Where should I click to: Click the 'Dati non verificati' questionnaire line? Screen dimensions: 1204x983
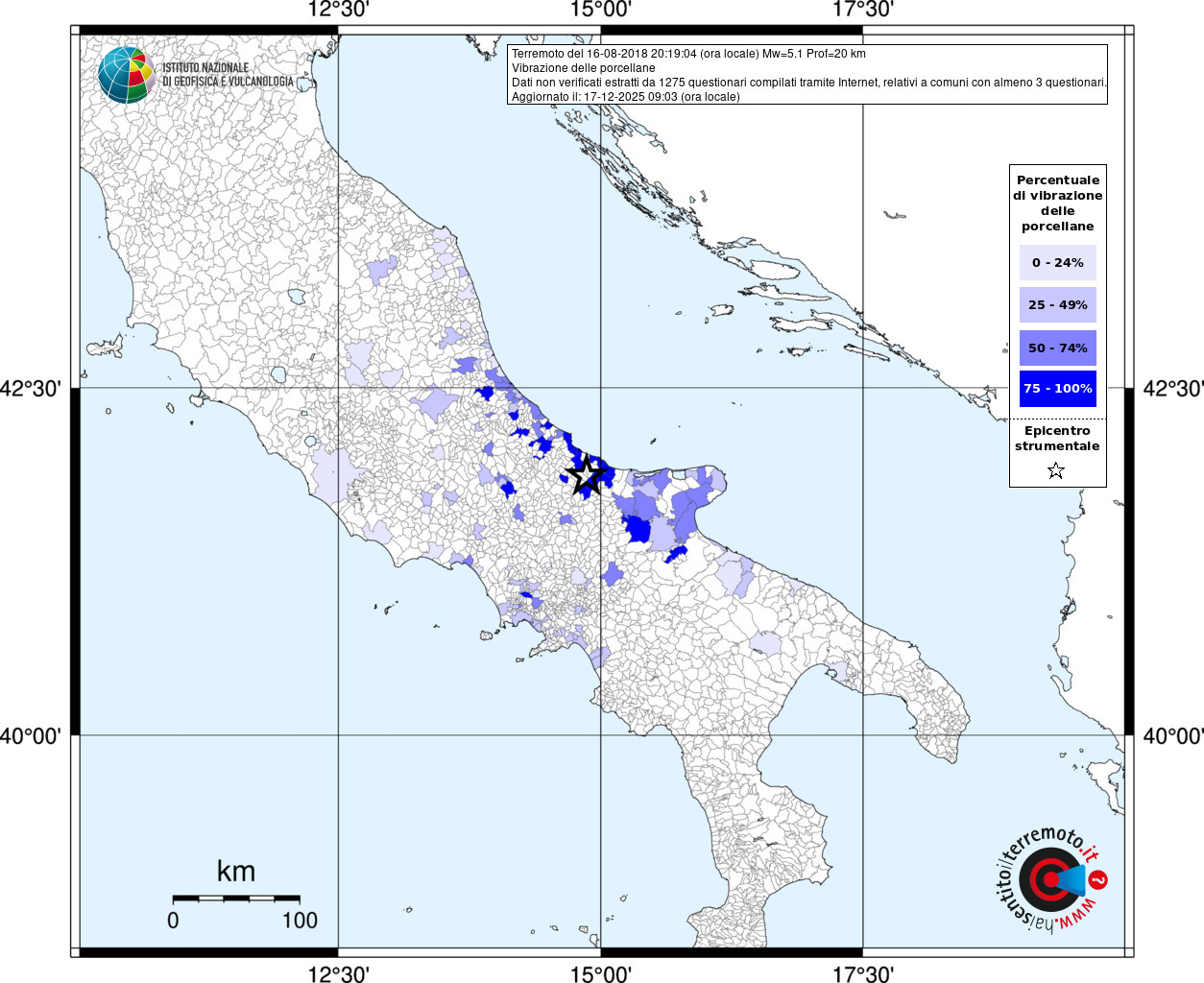[x=809, y=83]
